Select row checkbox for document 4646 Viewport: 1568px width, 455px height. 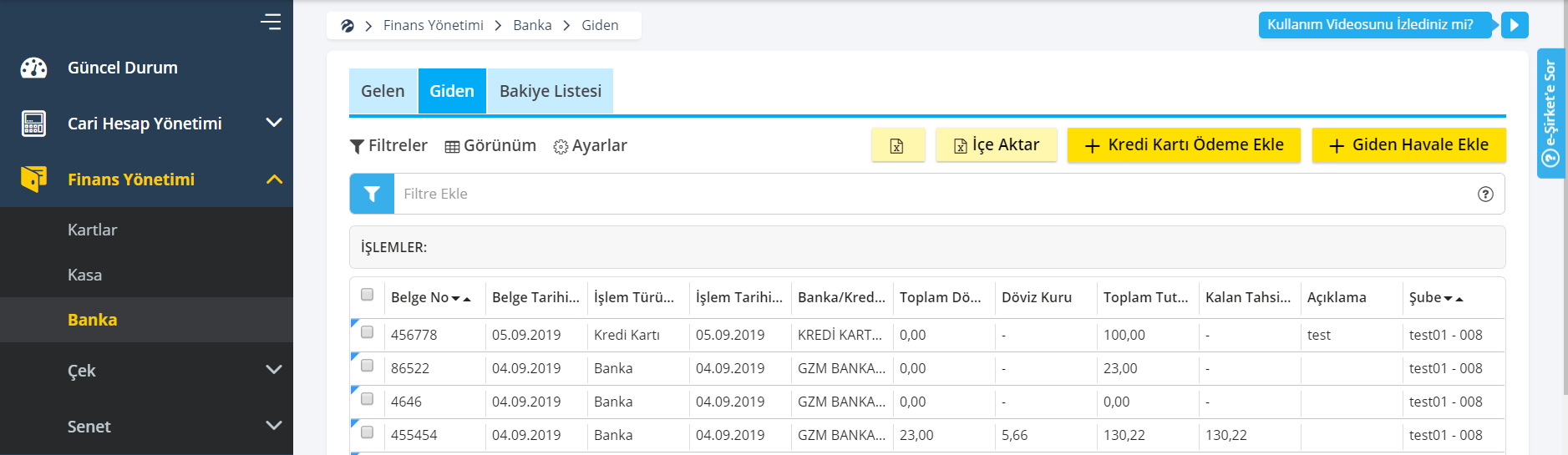367,398
